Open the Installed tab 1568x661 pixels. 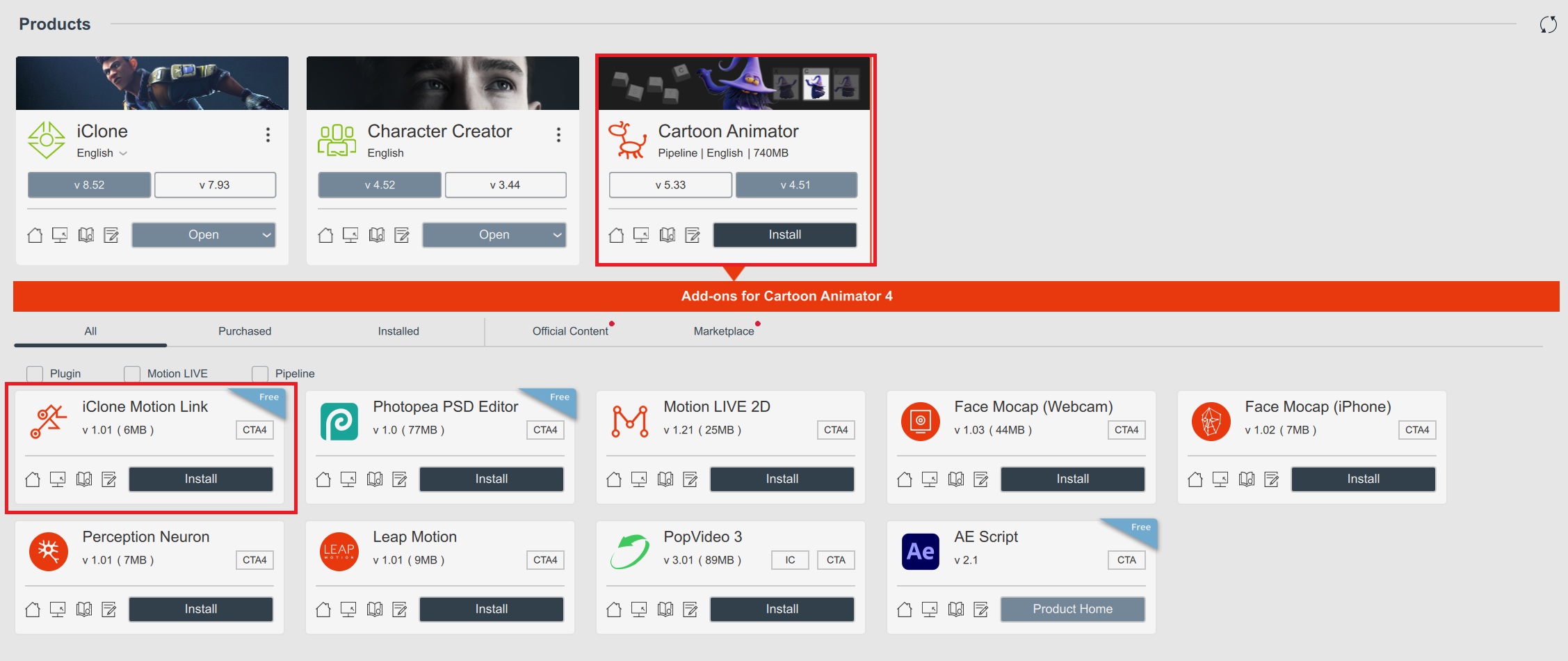point(398,331)
